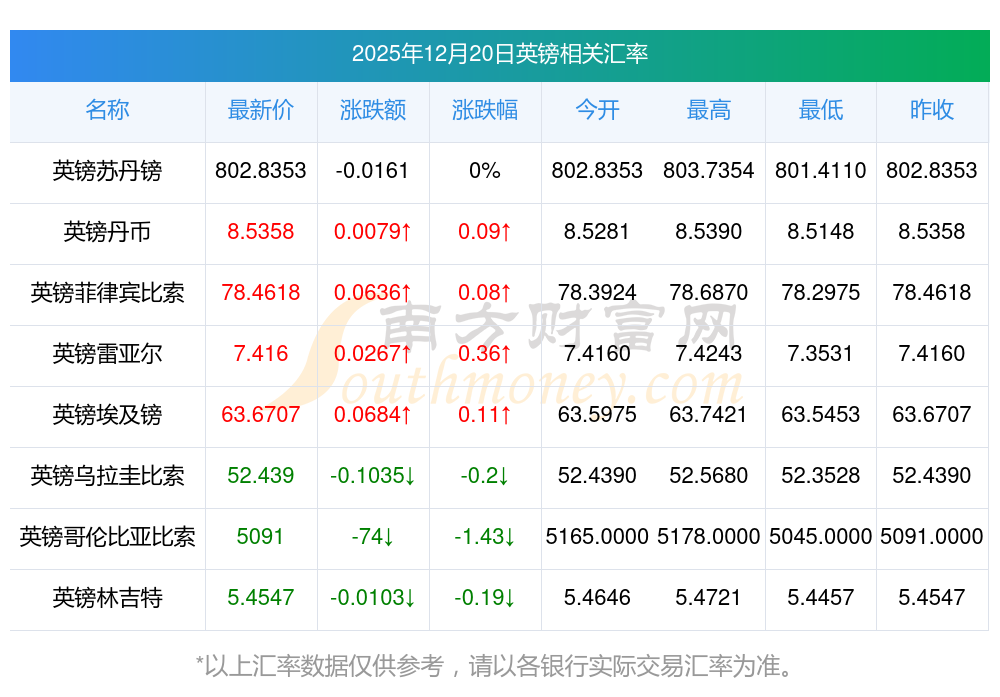Click high value 5178.0000

[709, 536]
